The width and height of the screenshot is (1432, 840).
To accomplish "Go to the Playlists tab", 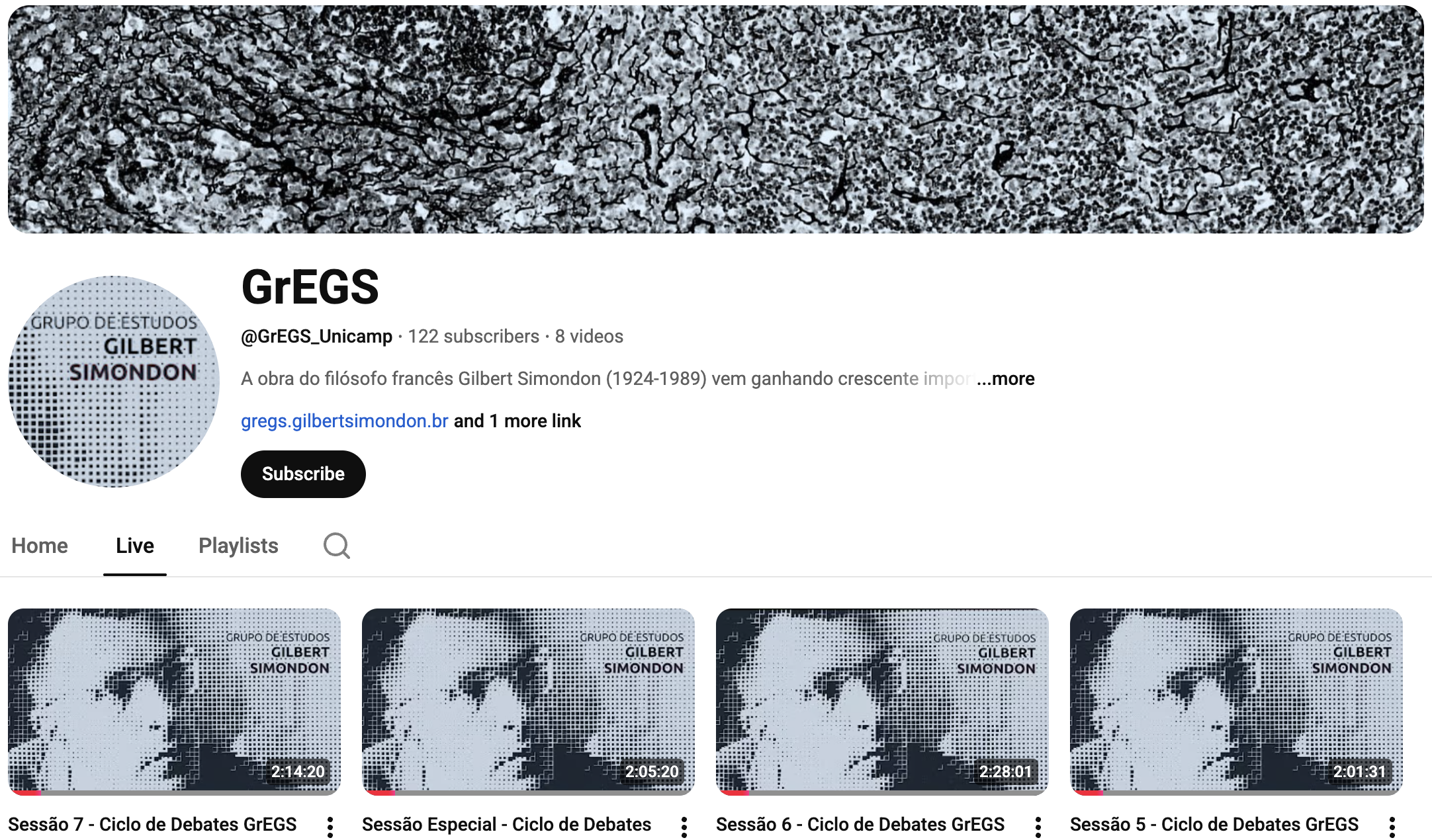I will coord(238,546).
